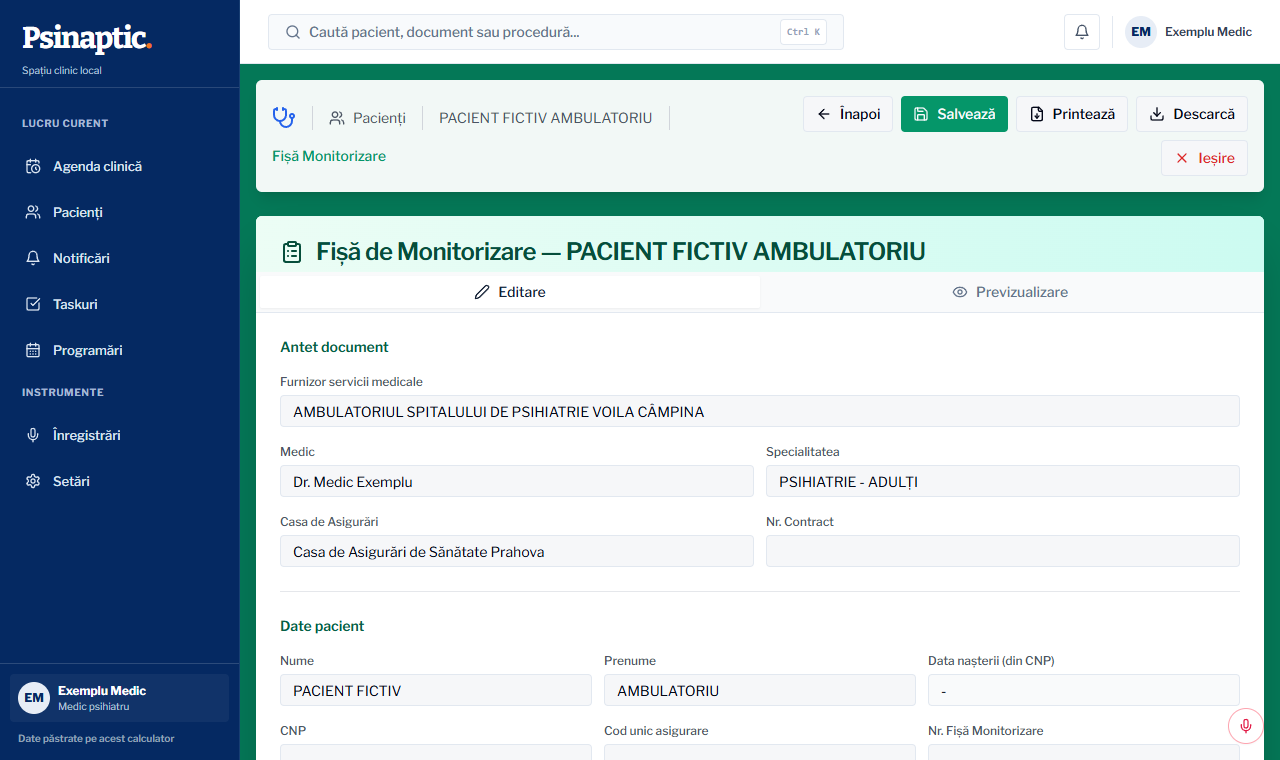Click Furnizor servicii medicale field
This screenshot has height=760, width=1280.
click(x=760, y=411)
